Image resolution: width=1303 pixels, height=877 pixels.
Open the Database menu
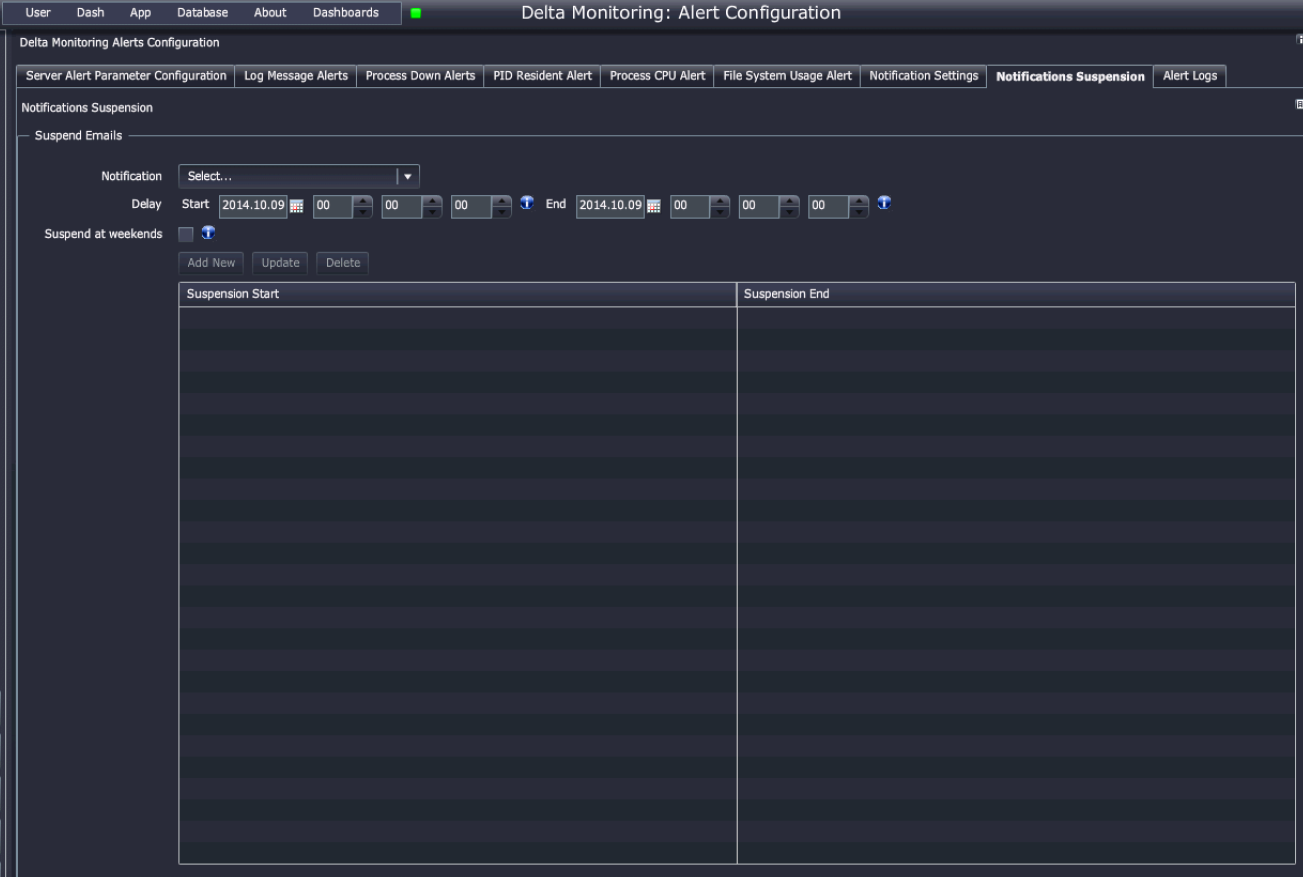(202, 13)
